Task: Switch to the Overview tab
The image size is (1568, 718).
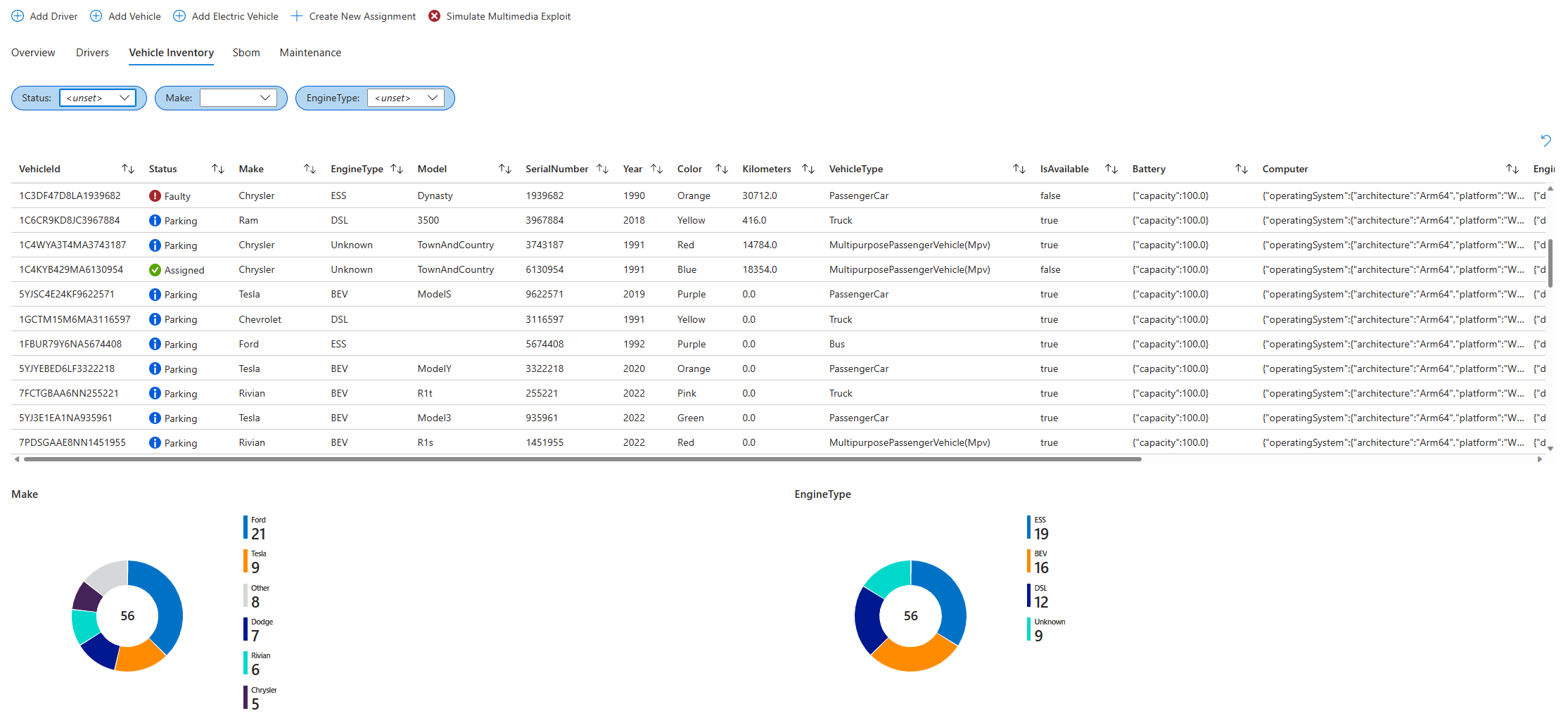Action: [33, 53]
